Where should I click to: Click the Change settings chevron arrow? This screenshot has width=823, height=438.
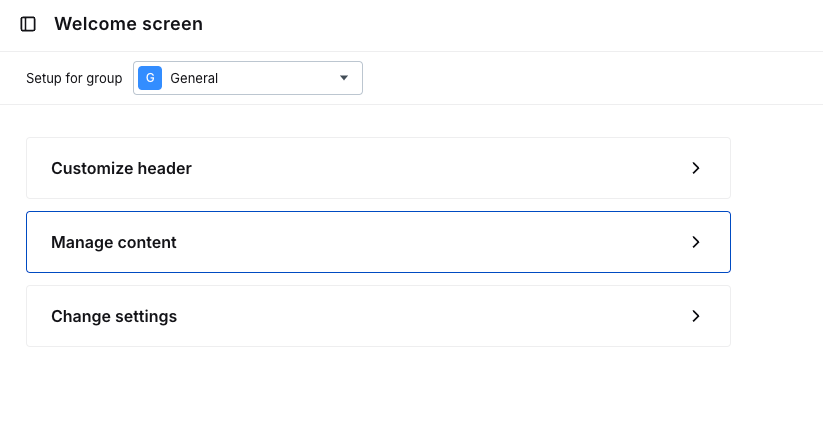tap(696, 316)
